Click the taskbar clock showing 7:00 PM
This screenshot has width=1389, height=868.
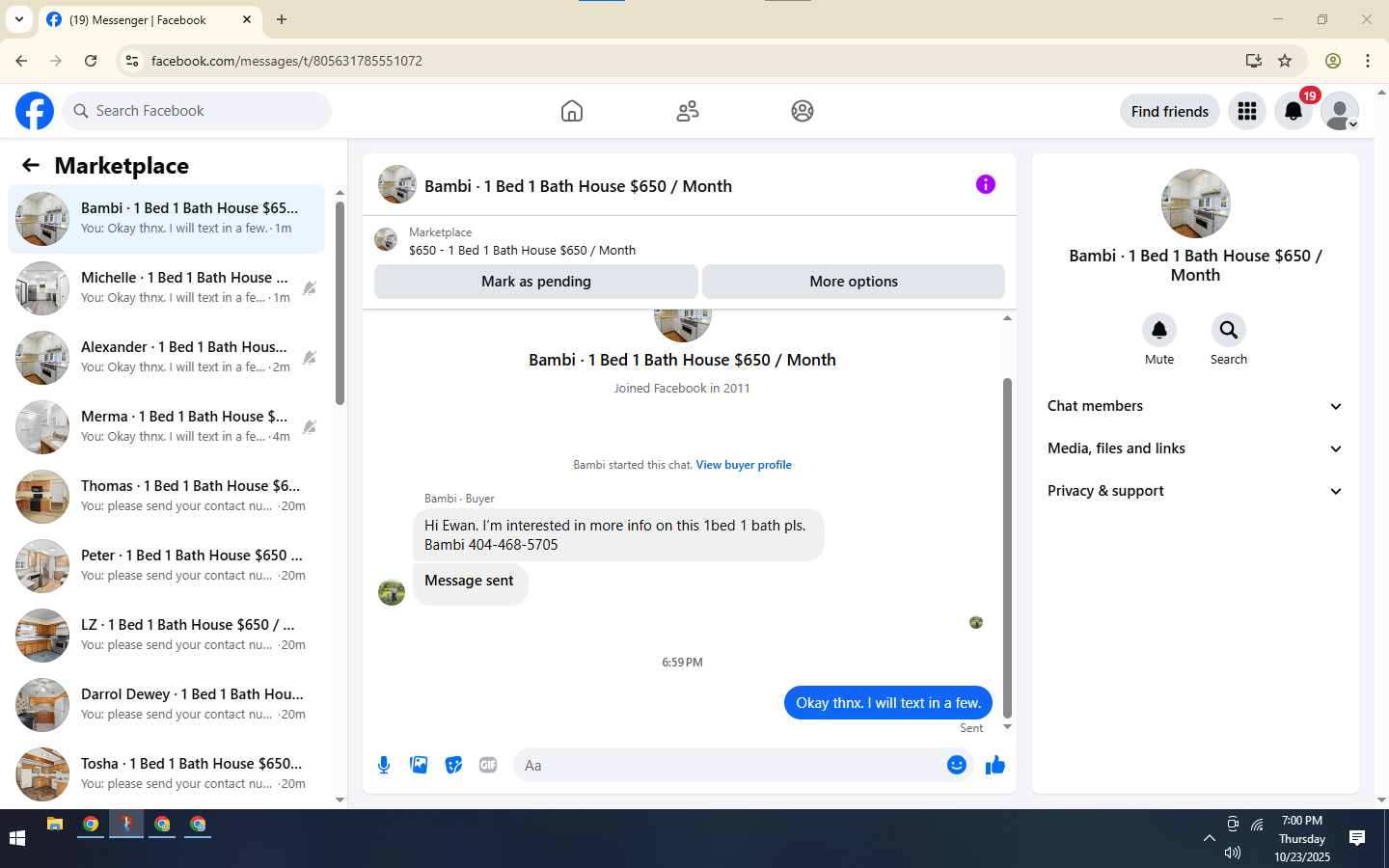point(1302,838)
